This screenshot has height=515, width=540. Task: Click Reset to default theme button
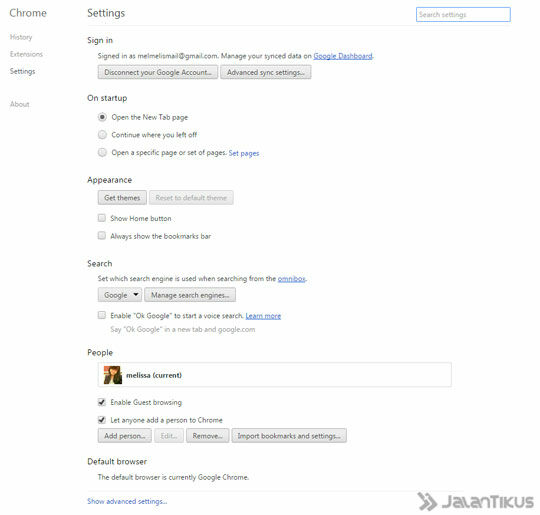click(191, 198)
